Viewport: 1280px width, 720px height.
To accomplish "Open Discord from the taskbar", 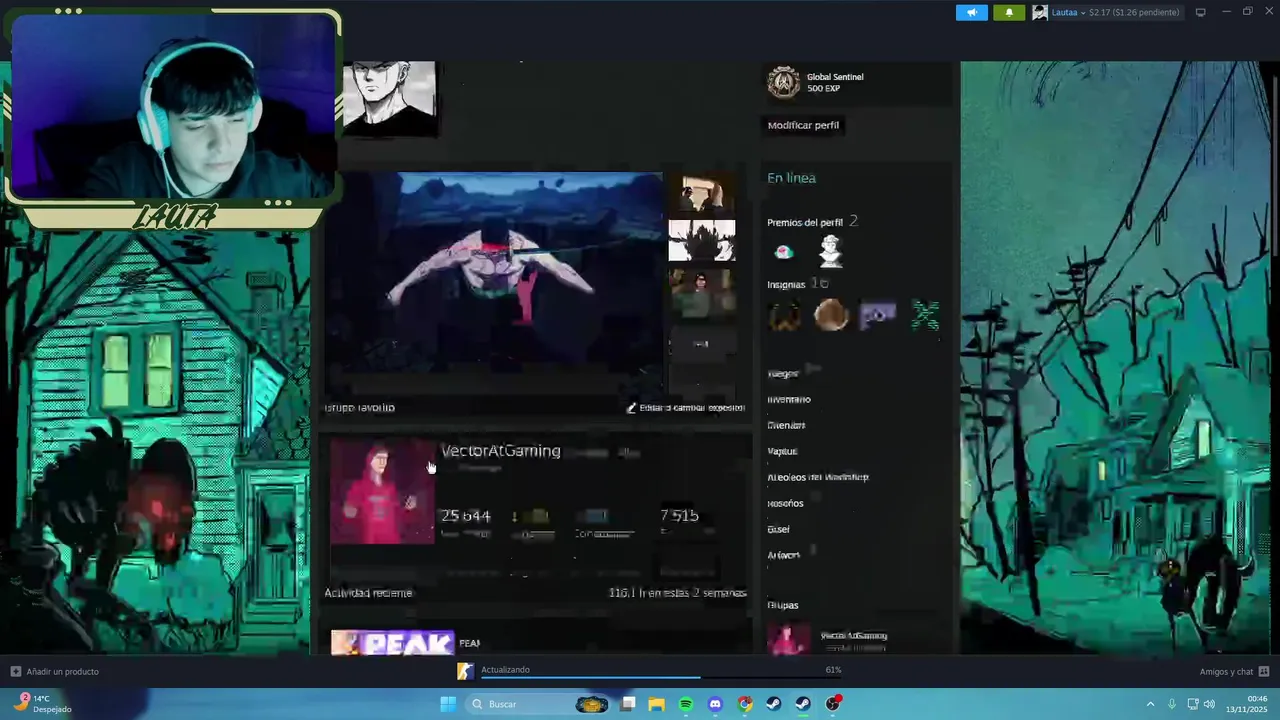I will click(715, 704).
